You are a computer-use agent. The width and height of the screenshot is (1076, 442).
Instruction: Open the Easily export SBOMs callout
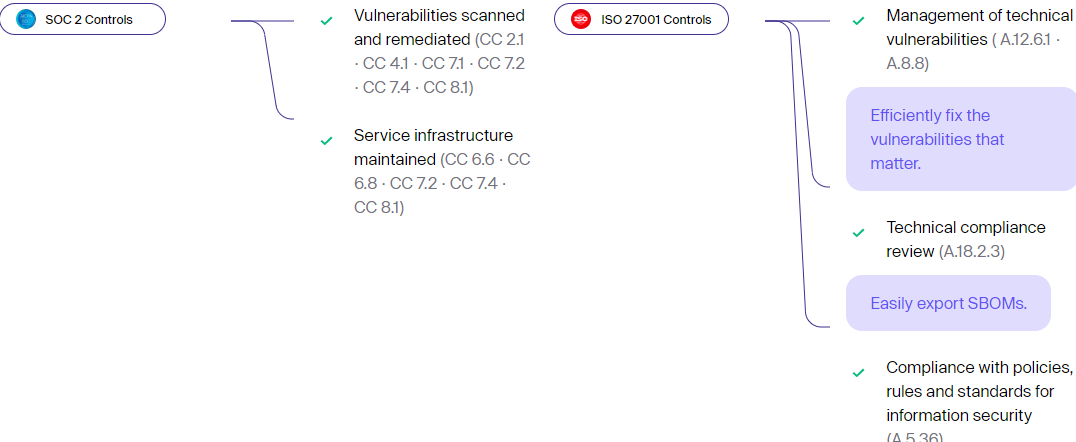[x=948, y=303]
